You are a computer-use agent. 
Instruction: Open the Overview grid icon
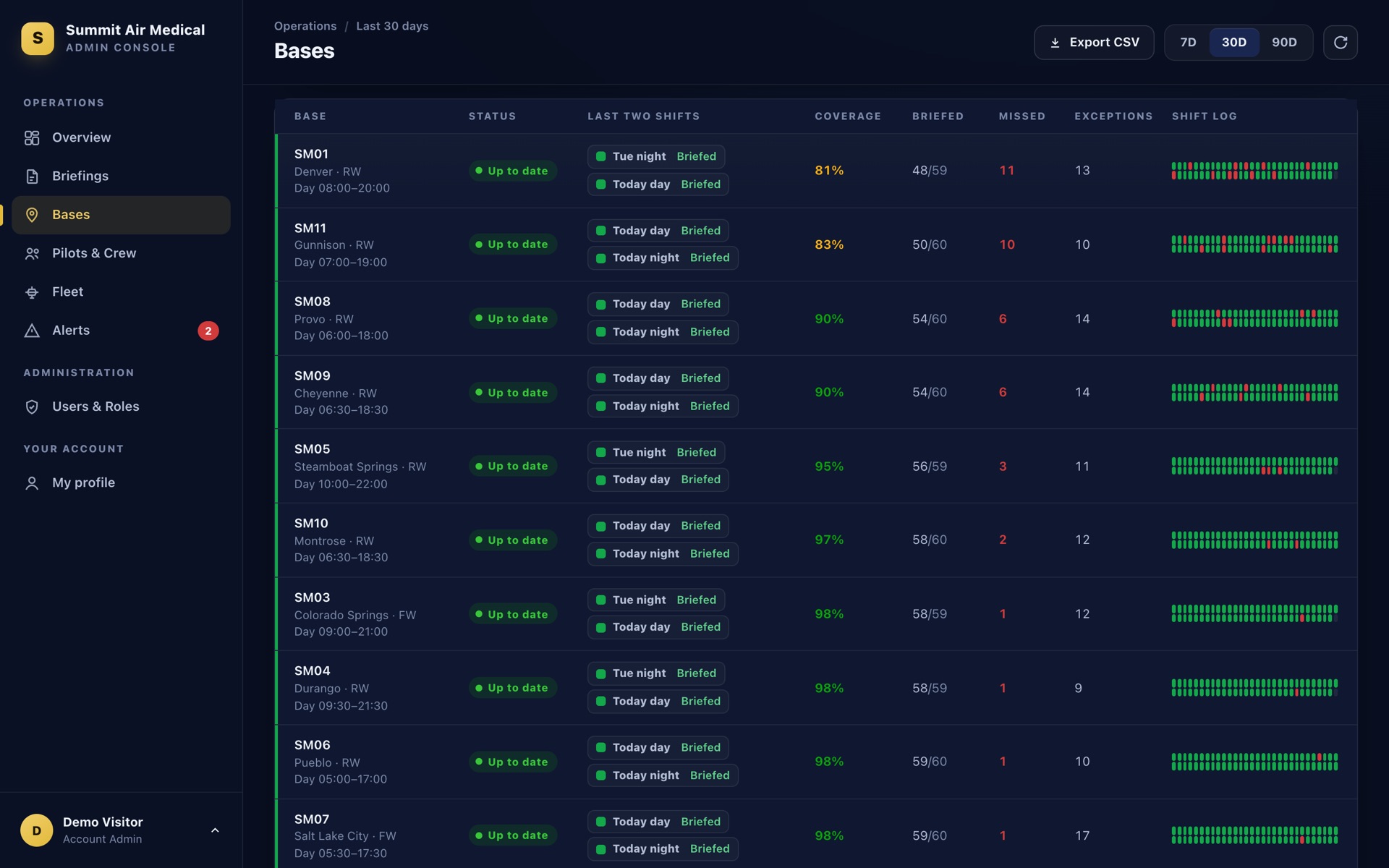[32, 137]
